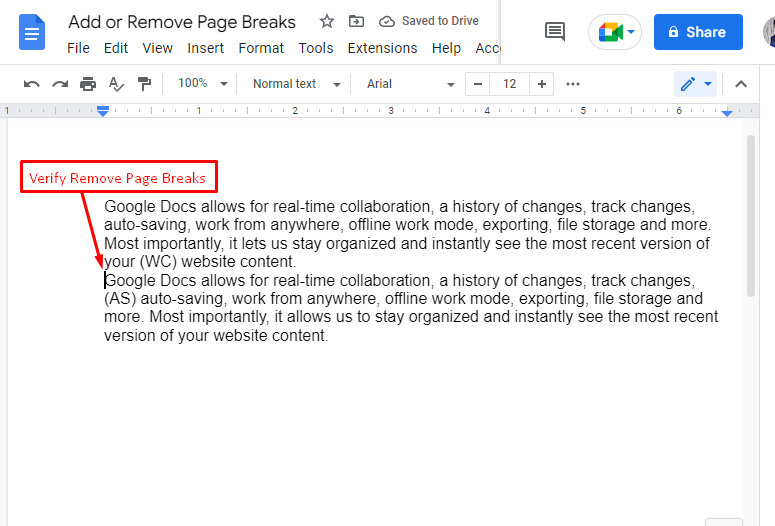Image resolution: width=775 pixels, height=526 pixels.
Task: Click the Saved to Drive cloud status
Action: coord(429,21)
